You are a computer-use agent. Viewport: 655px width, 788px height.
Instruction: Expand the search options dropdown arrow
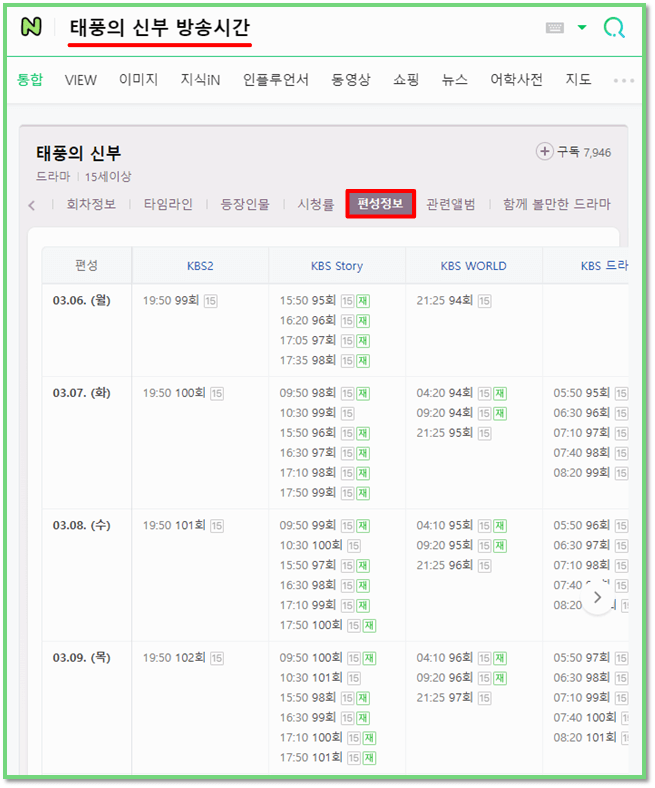click(582, 27)
